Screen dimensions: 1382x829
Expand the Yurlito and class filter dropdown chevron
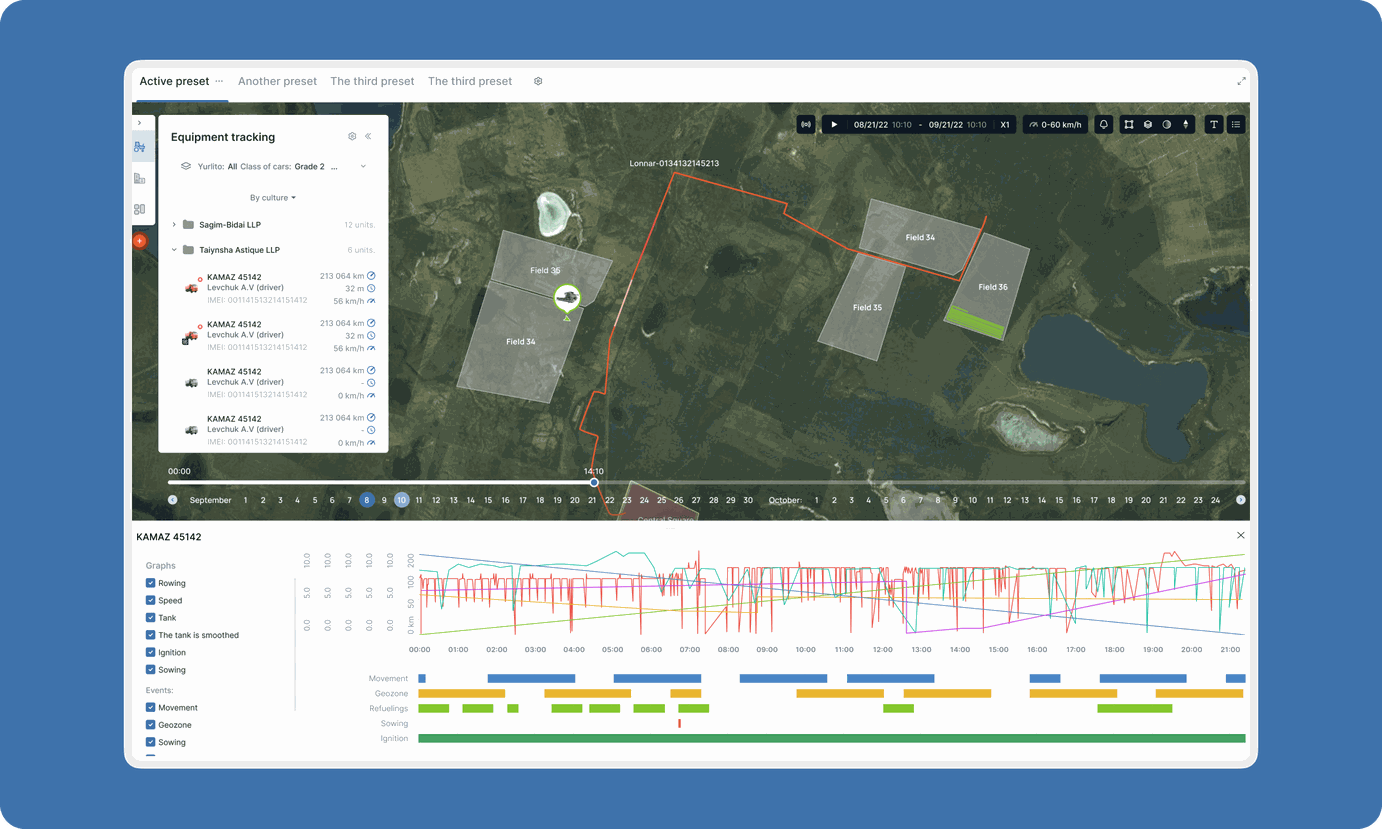click(x=363, y=167)
